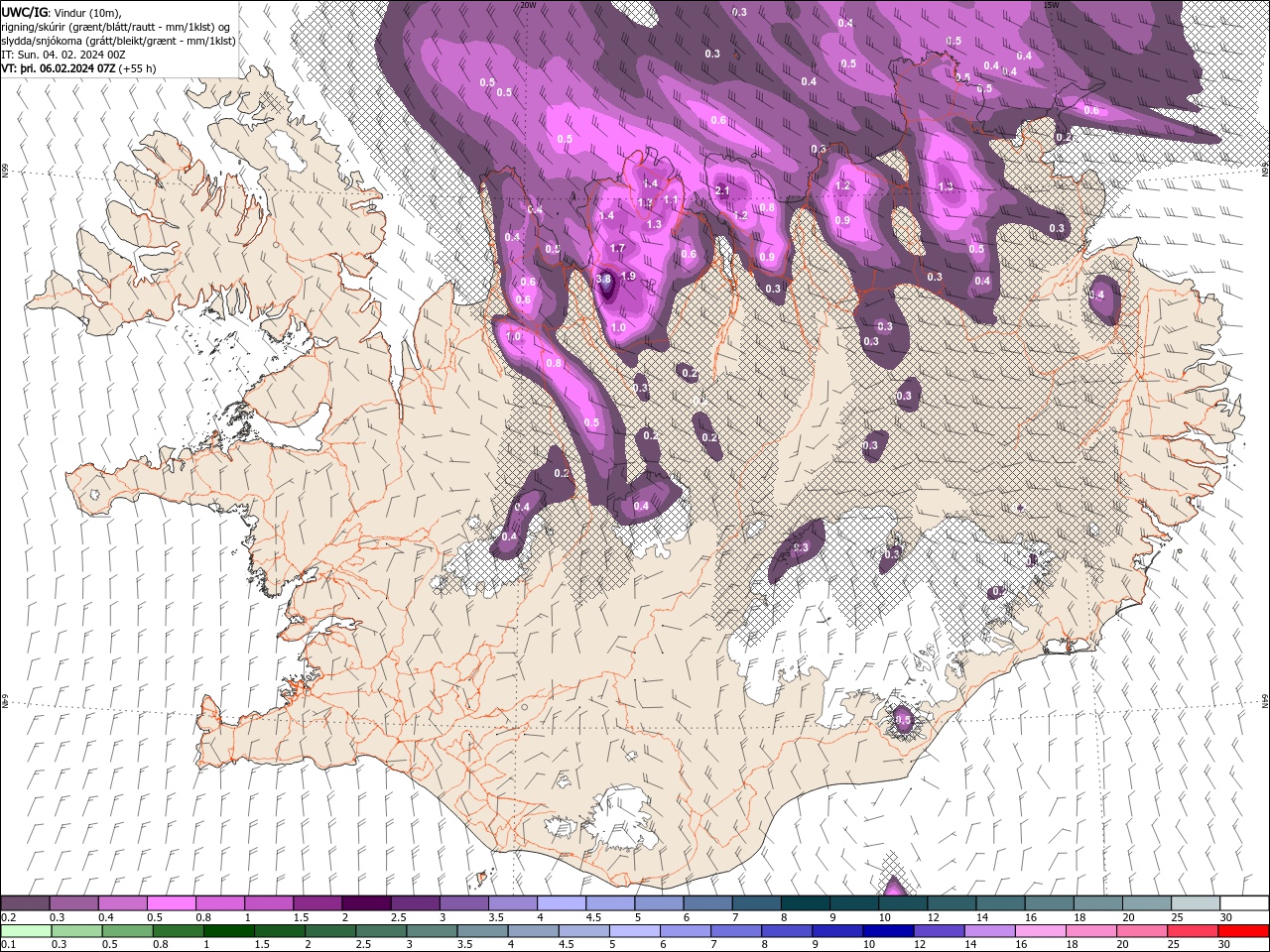Click the '(+55 h)' forecast offset text

[x=137, y=68]
